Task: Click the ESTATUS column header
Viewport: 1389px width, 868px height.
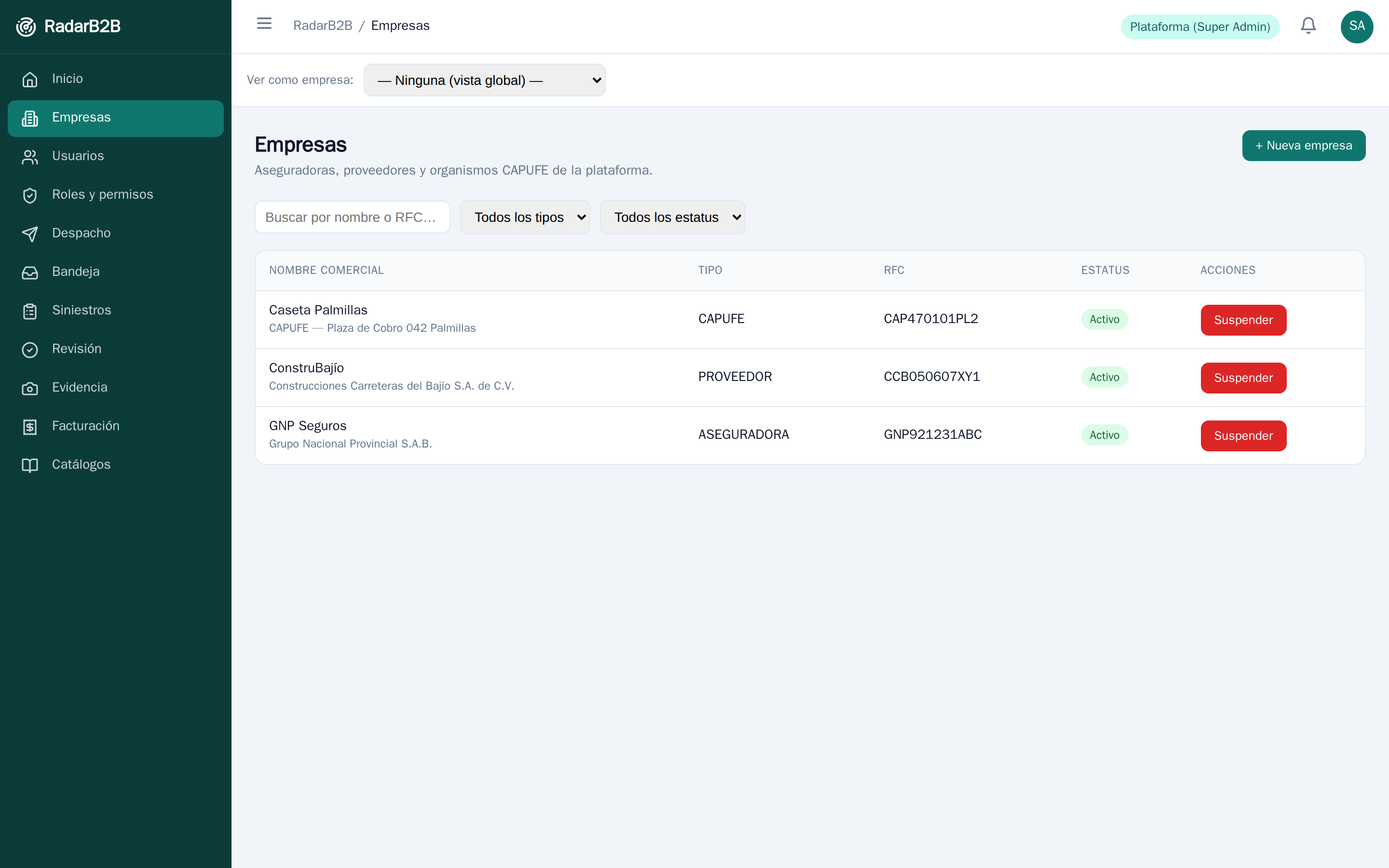Action: [1105, 271]
